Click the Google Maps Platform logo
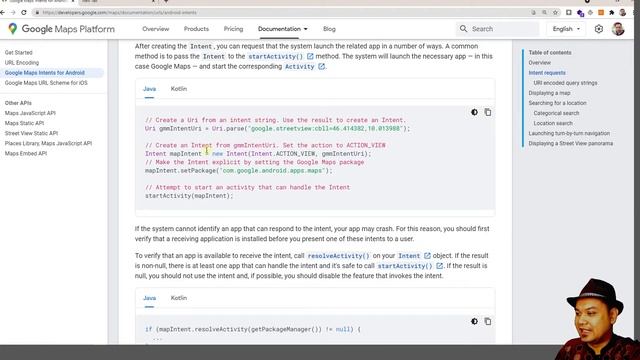Image resolution: width=640 pixels, height=360 pixels. coord(61,29)
